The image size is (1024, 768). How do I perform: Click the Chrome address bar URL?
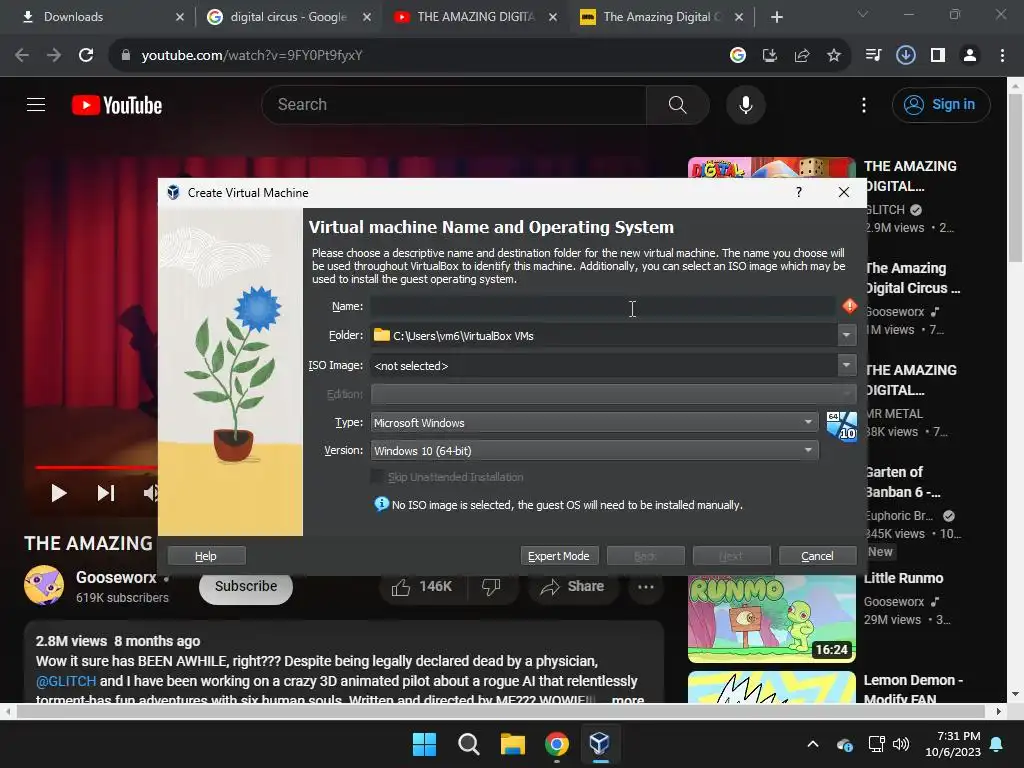pos(252,56)
